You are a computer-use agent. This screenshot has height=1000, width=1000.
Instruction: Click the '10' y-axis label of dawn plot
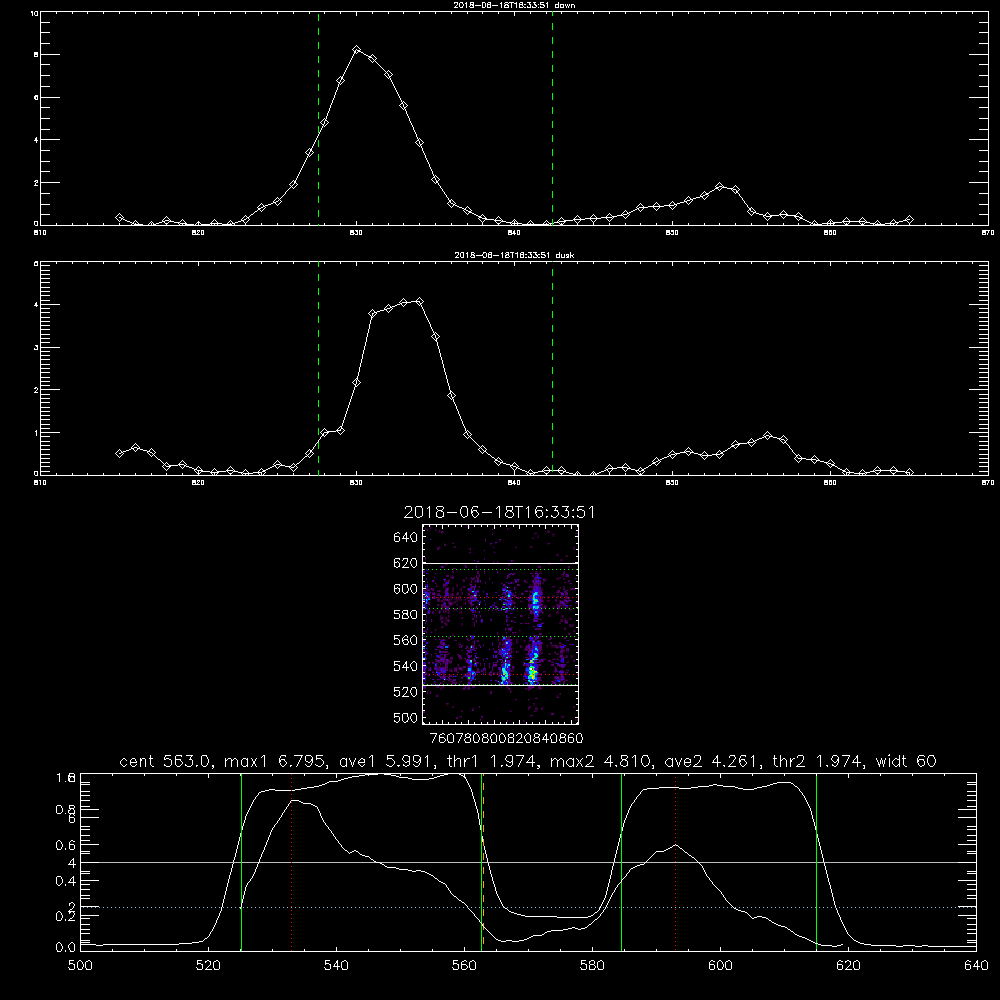tap(34, 13)
